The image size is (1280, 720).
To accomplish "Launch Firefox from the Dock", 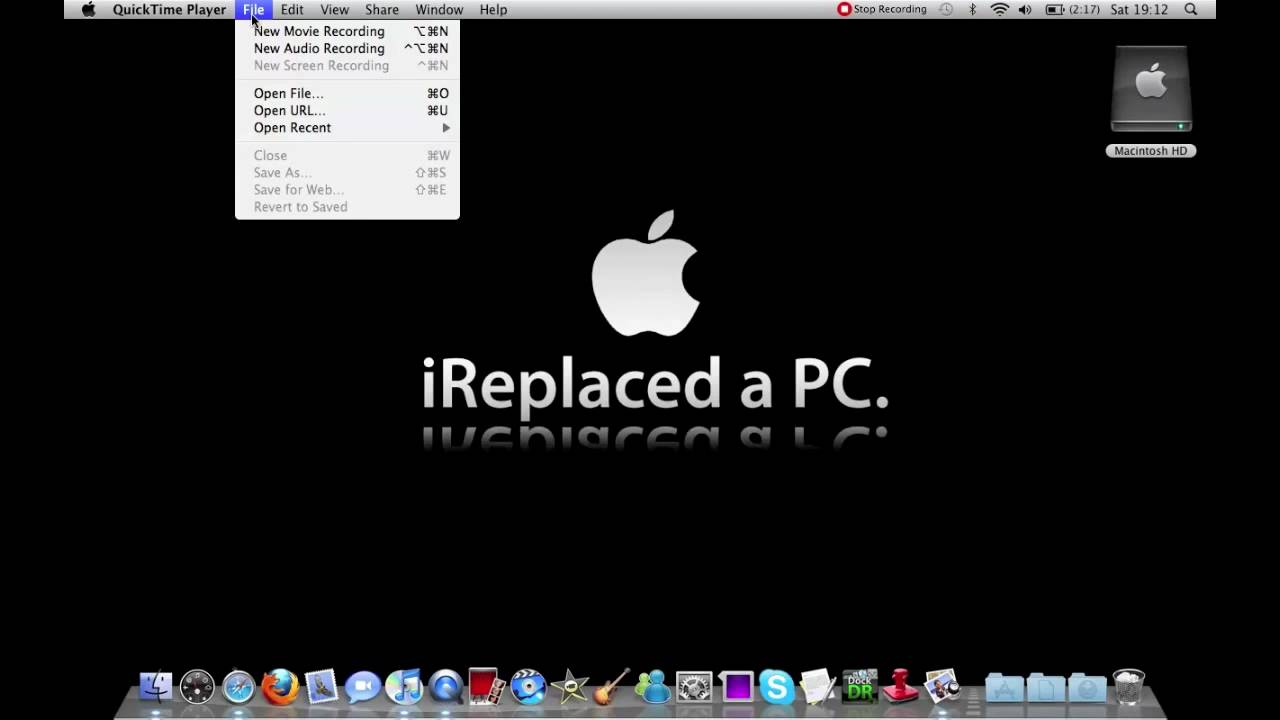I will 280,687.
